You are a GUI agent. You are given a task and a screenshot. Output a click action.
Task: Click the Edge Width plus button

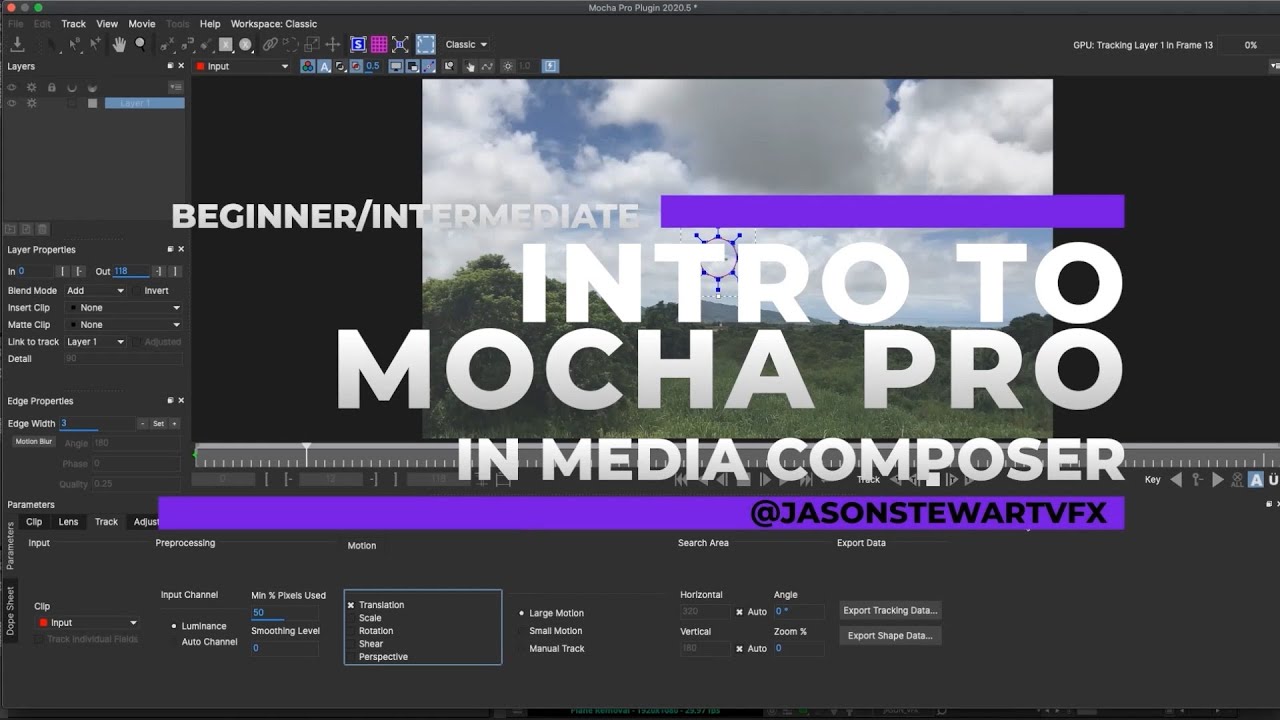[174, 424]
